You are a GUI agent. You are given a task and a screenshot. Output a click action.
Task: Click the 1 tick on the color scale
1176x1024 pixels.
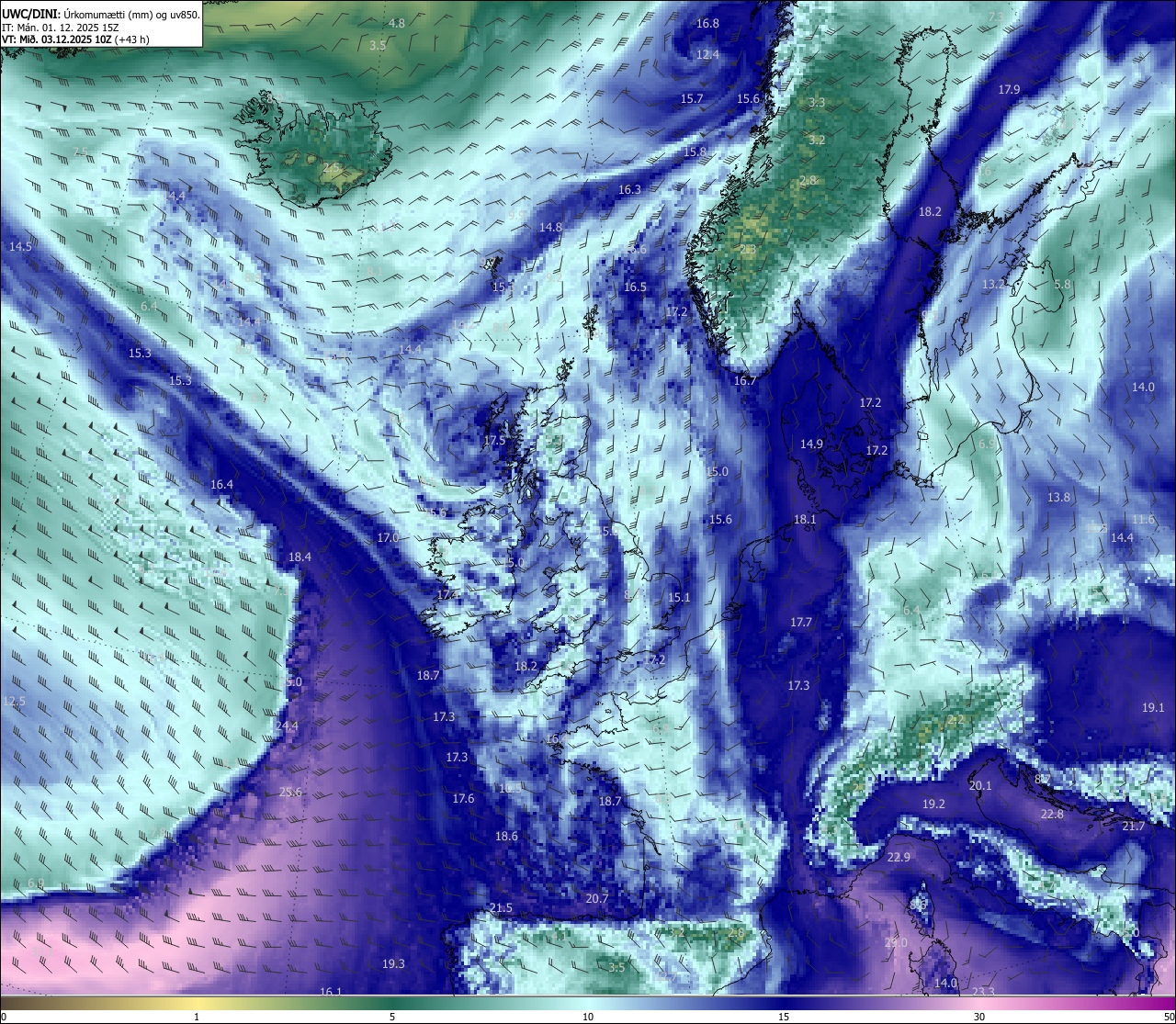pos(197,1017)
